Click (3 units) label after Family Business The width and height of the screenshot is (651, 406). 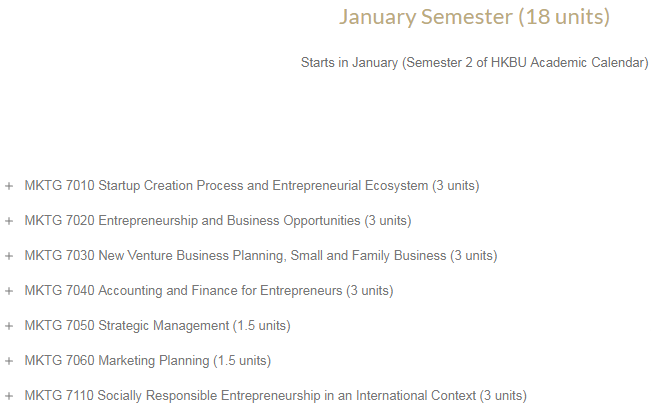[474, 255]
